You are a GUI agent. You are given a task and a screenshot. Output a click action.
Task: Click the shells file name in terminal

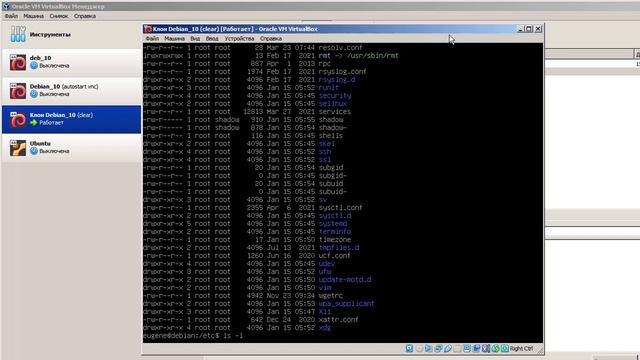pyautogui.click(x=331, y=136)
